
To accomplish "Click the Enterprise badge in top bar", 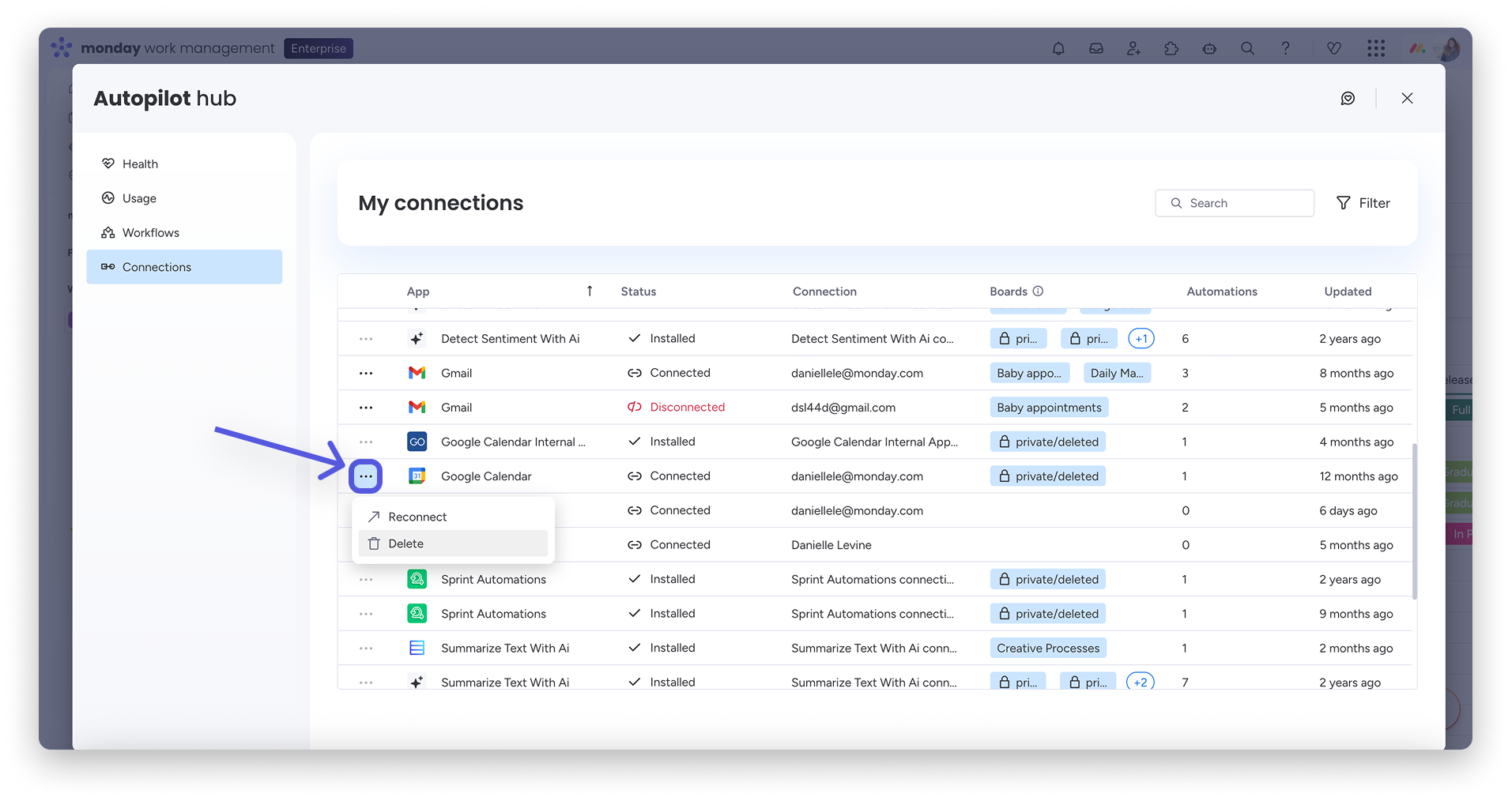I will (319, 48).
